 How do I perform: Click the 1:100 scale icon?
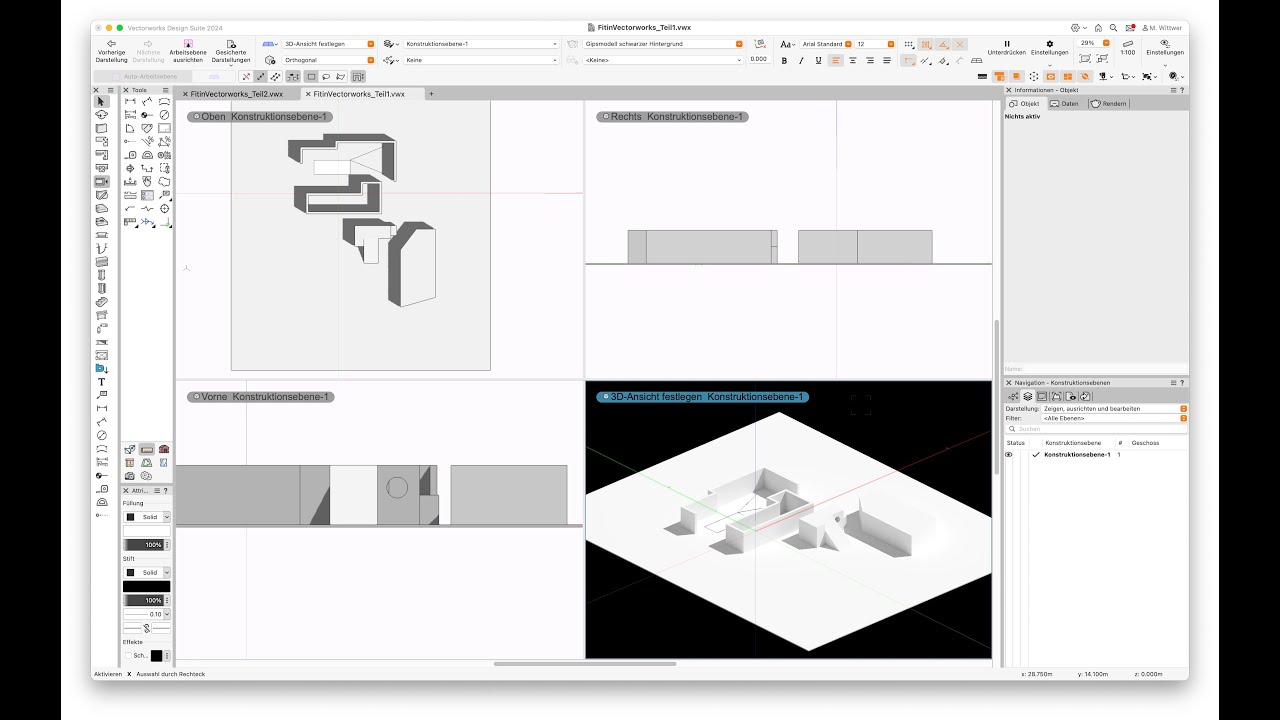point(1128,43)
